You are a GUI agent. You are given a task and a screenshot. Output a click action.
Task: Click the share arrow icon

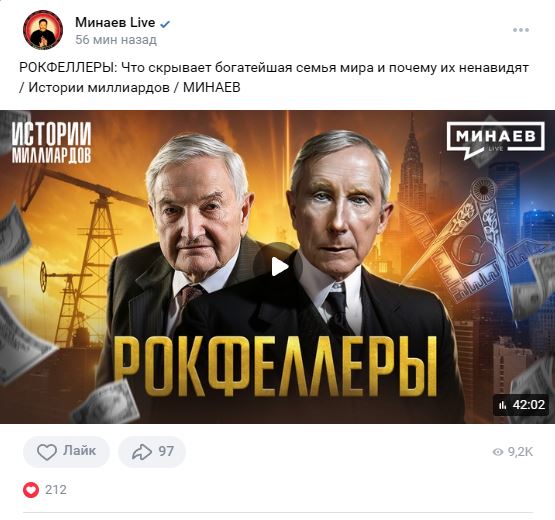(142, 452)
